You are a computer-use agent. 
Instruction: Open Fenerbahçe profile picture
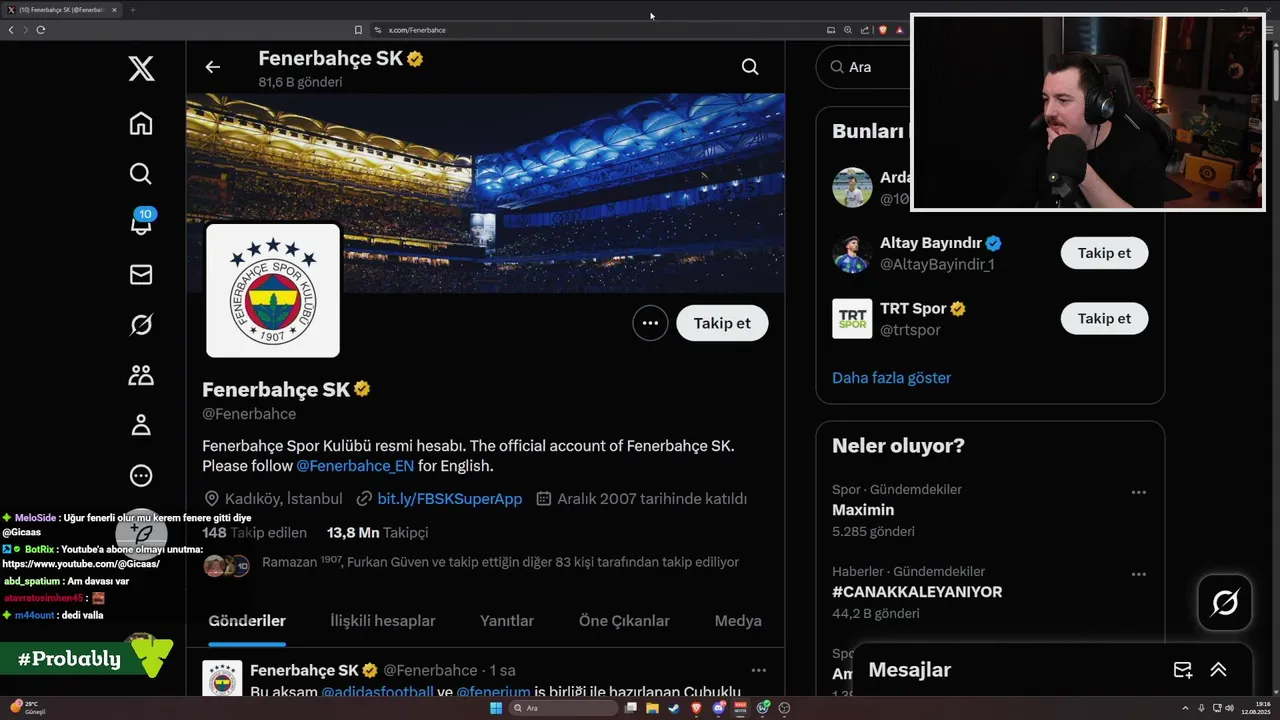click(x=273, y=290)
